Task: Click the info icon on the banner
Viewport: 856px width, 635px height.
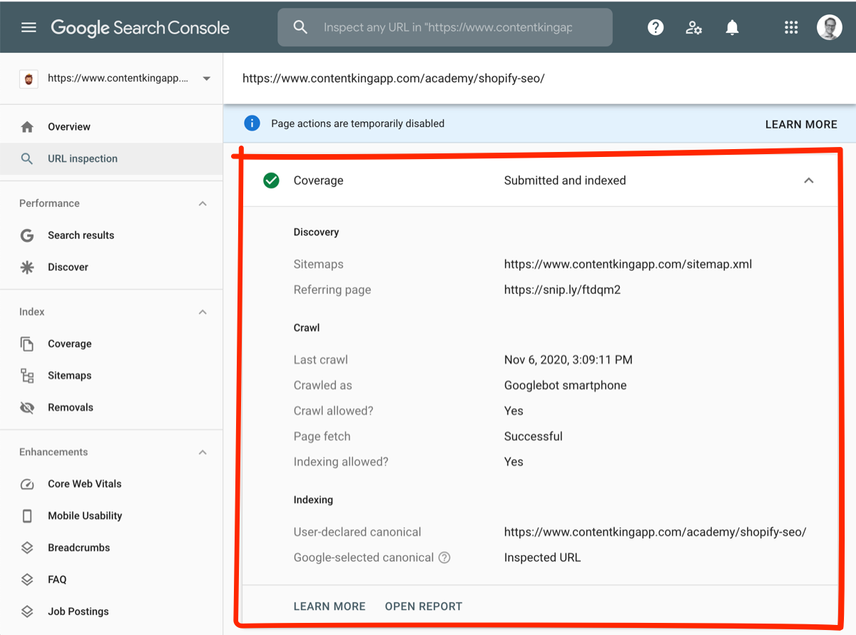Action: (252, 123)
